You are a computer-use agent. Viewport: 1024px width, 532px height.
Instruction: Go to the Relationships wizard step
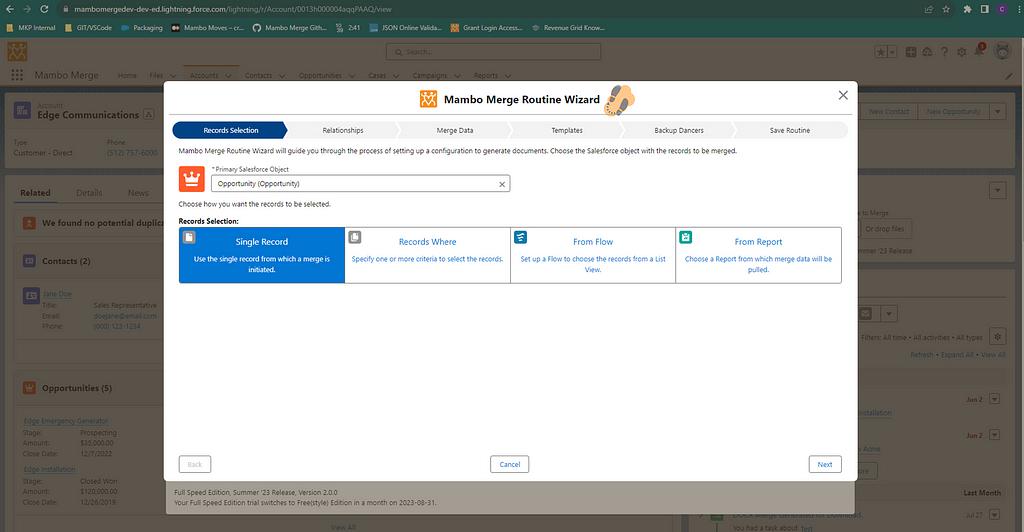click(342, 130)
